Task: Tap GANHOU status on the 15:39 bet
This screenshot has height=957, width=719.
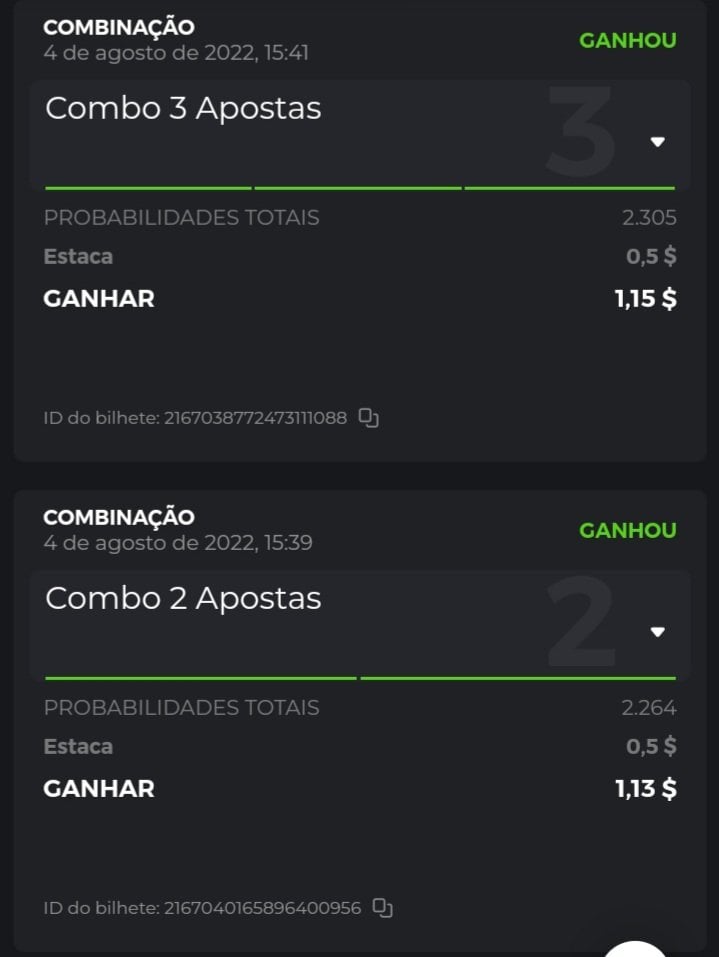Action: pyautogui.click(x=627, y=530)
